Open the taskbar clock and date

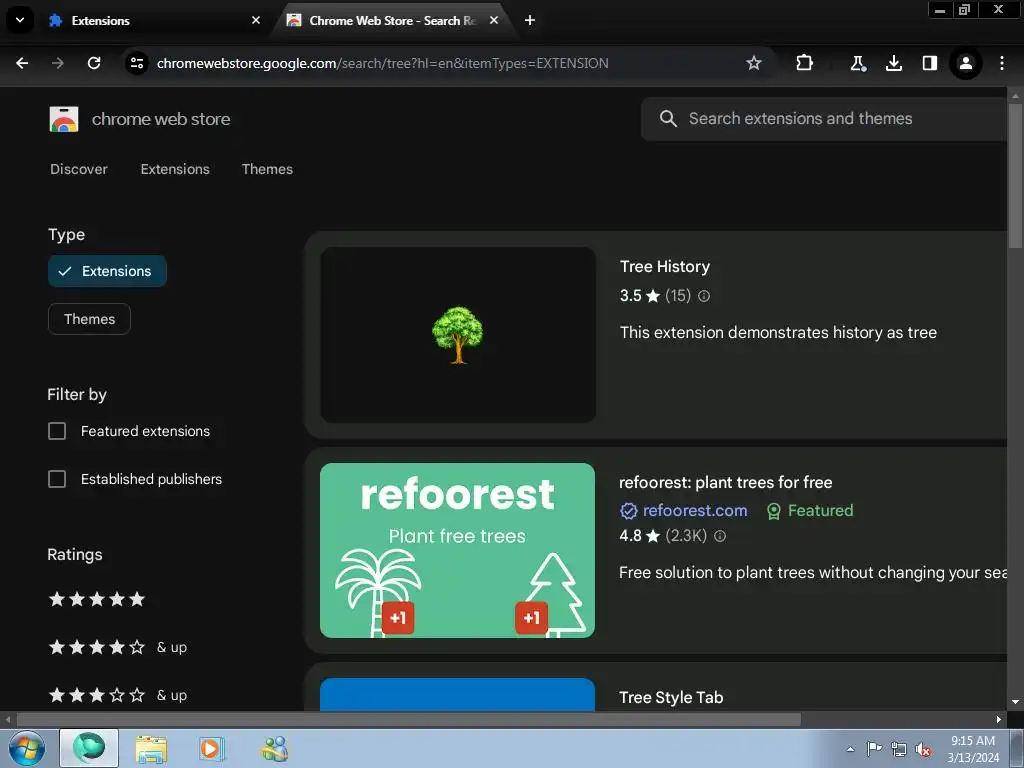click(x=973, y=749)
